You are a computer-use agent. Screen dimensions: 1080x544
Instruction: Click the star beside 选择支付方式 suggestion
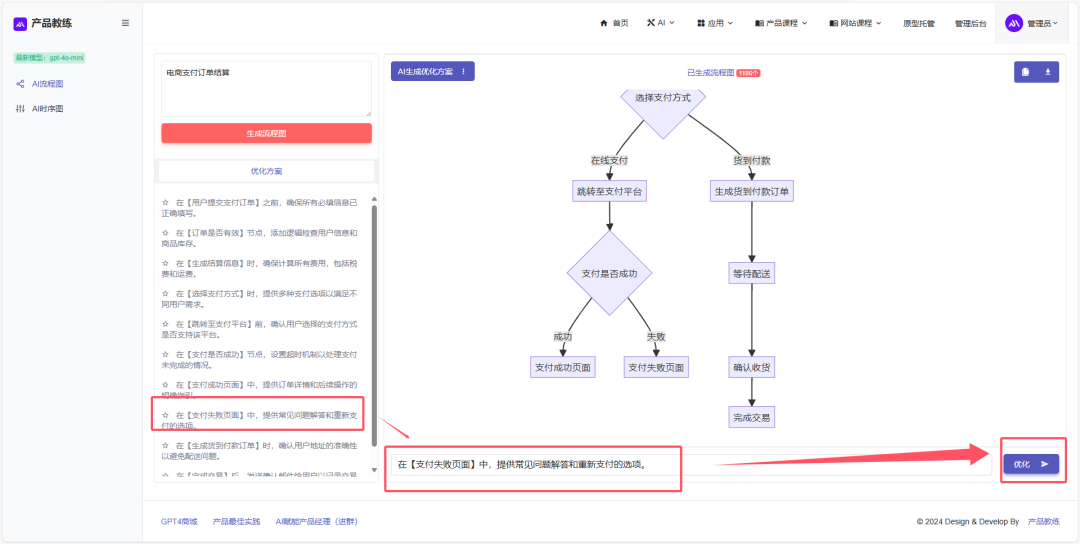(165, 293)
